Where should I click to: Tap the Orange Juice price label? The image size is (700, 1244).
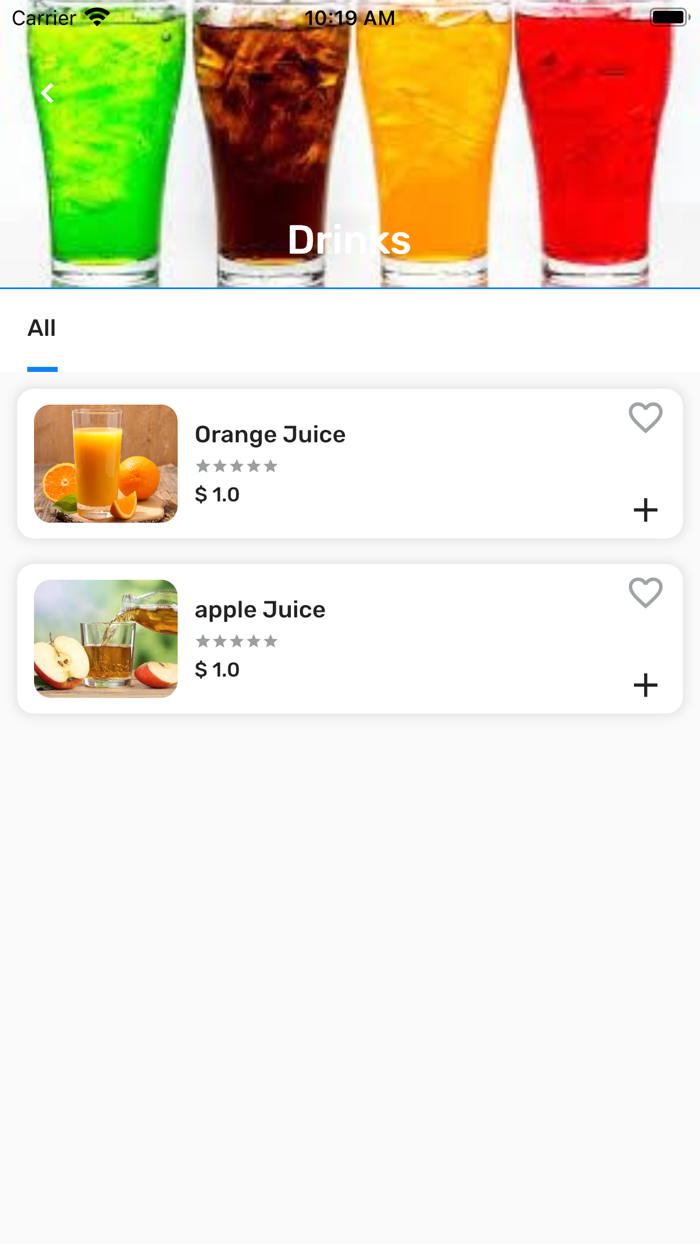click(x=217, y=494)
